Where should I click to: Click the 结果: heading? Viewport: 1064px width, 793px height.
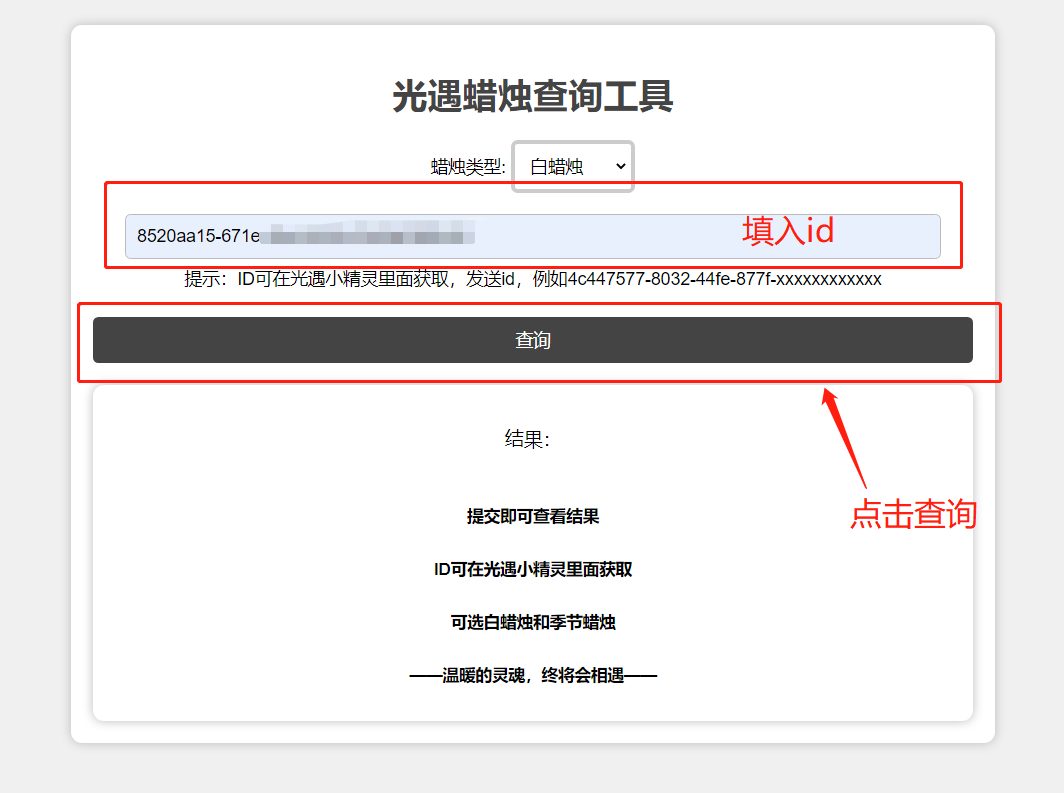(x=527, y=439)
